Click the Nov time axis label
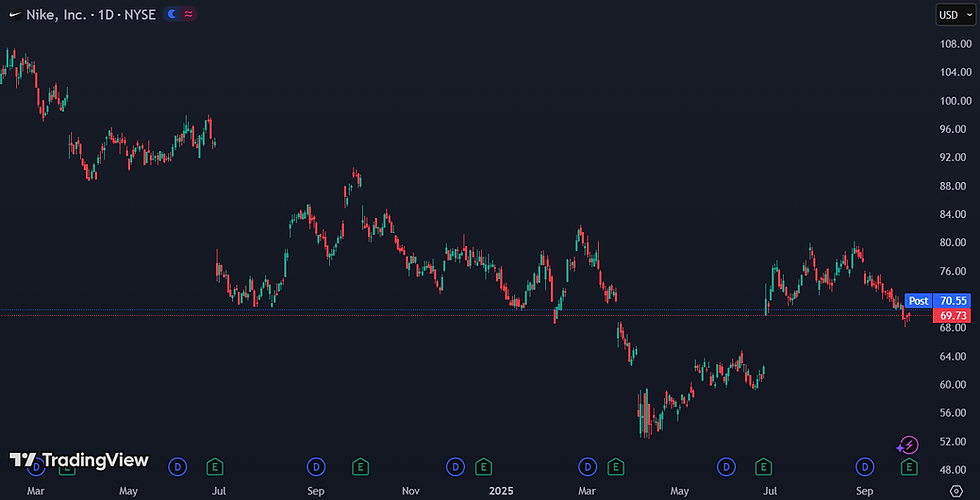 tap(411, 491)
